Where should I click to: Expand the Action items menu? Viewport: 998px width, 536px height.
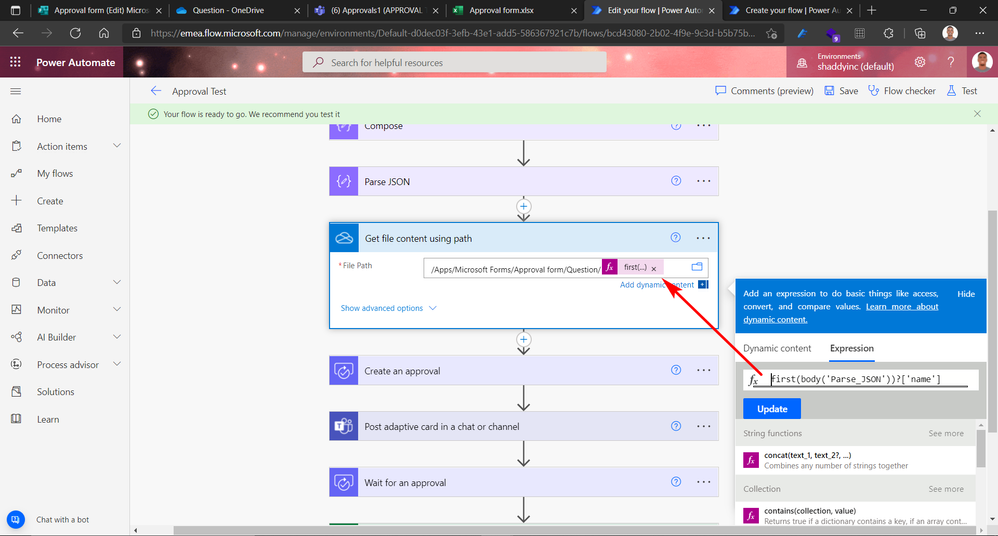(117, 146)
